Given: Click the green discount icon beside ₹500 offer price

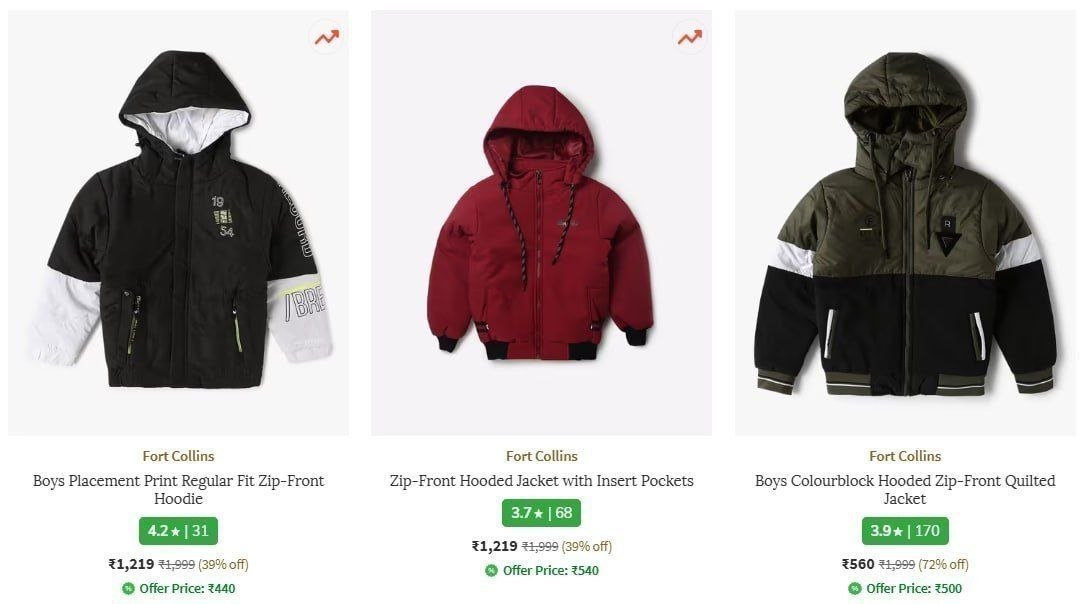Looking at the screenshot, I should (x=856, y=589).
